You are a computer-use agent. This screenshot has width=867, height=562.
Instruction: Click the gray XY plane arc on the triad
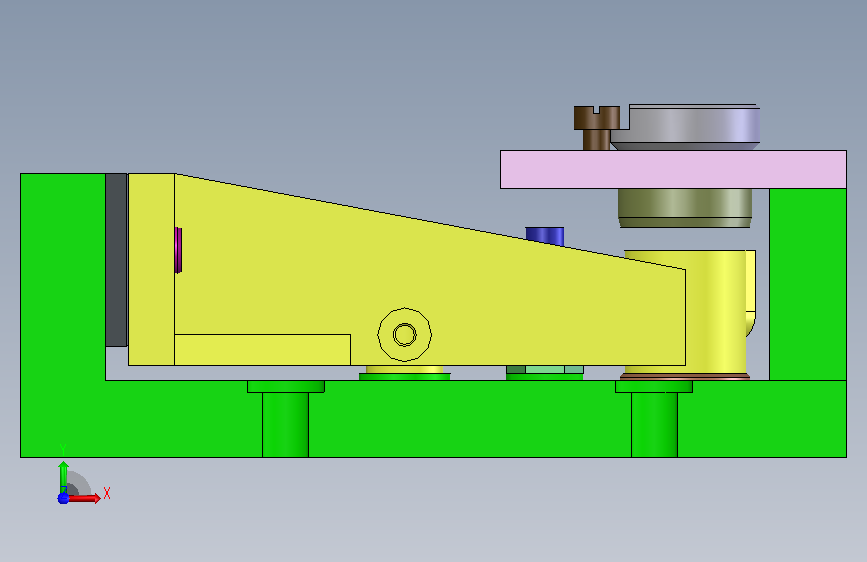pyautogui.click(x=80, y=483)
